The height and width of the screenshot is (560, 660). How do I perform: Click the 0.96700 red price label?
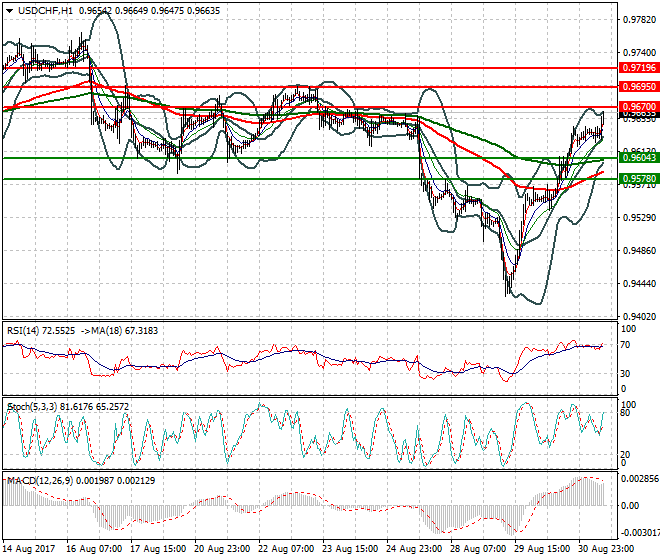(639, 107)
